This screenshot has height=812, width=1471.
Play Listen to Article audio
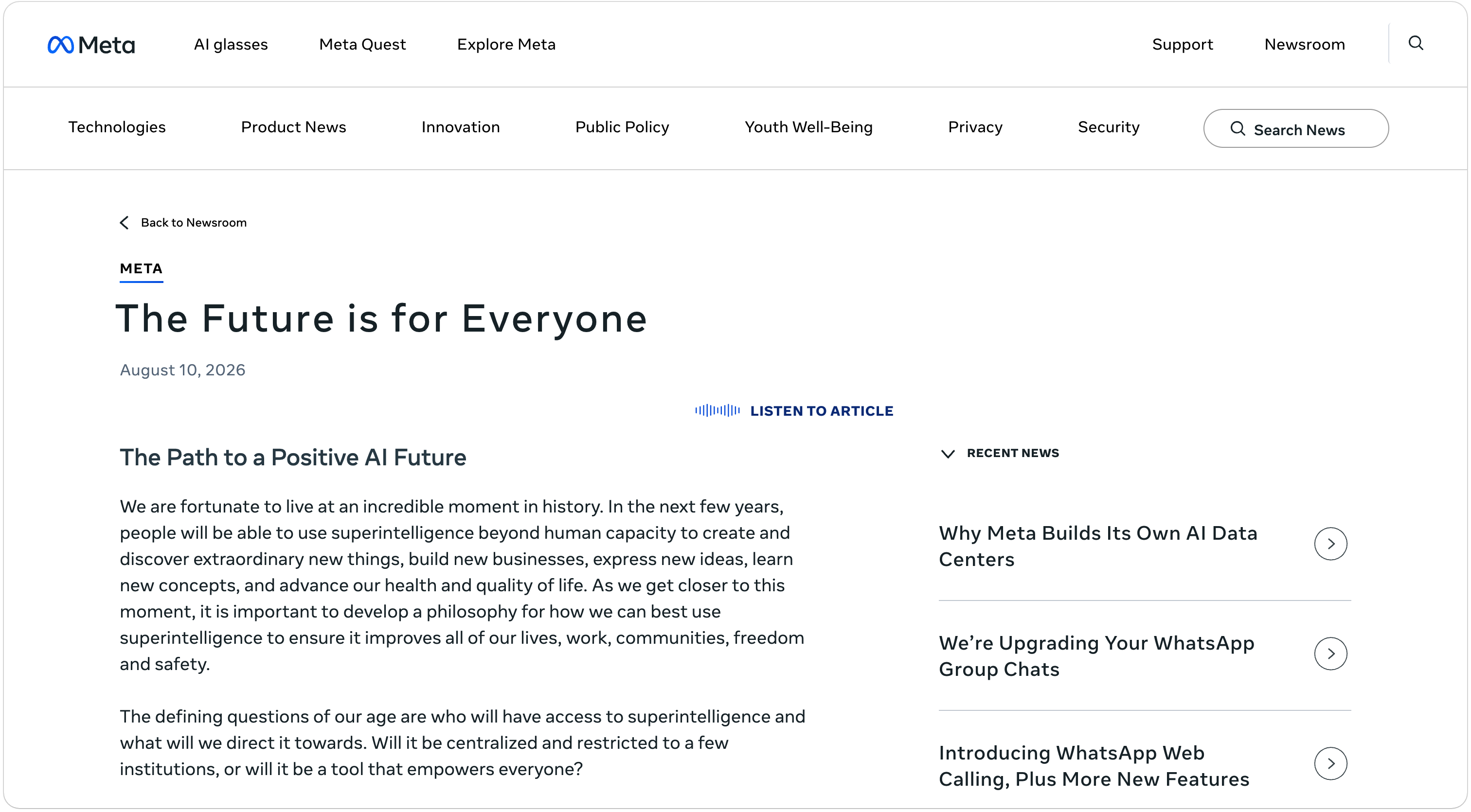coord(821,411)
